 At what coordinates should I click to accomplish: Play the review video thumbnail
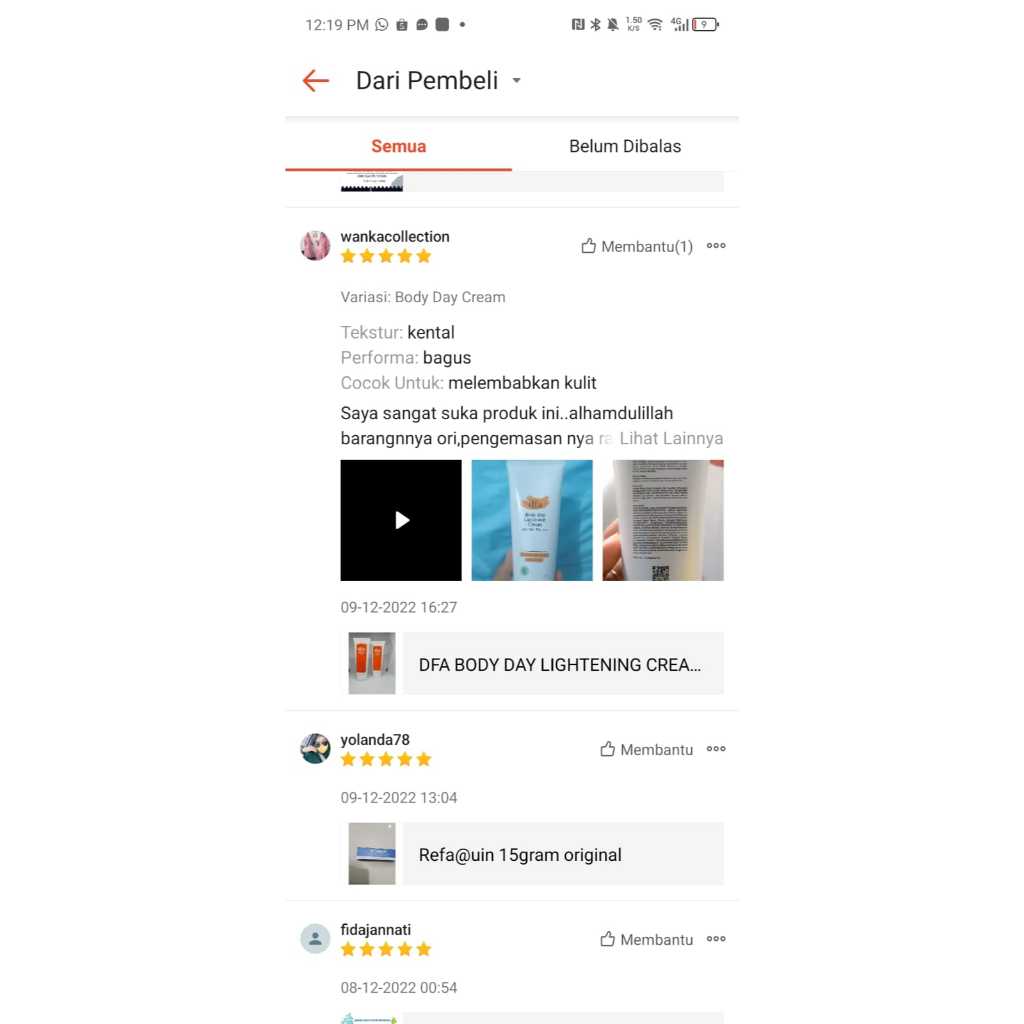pos(401,520)
